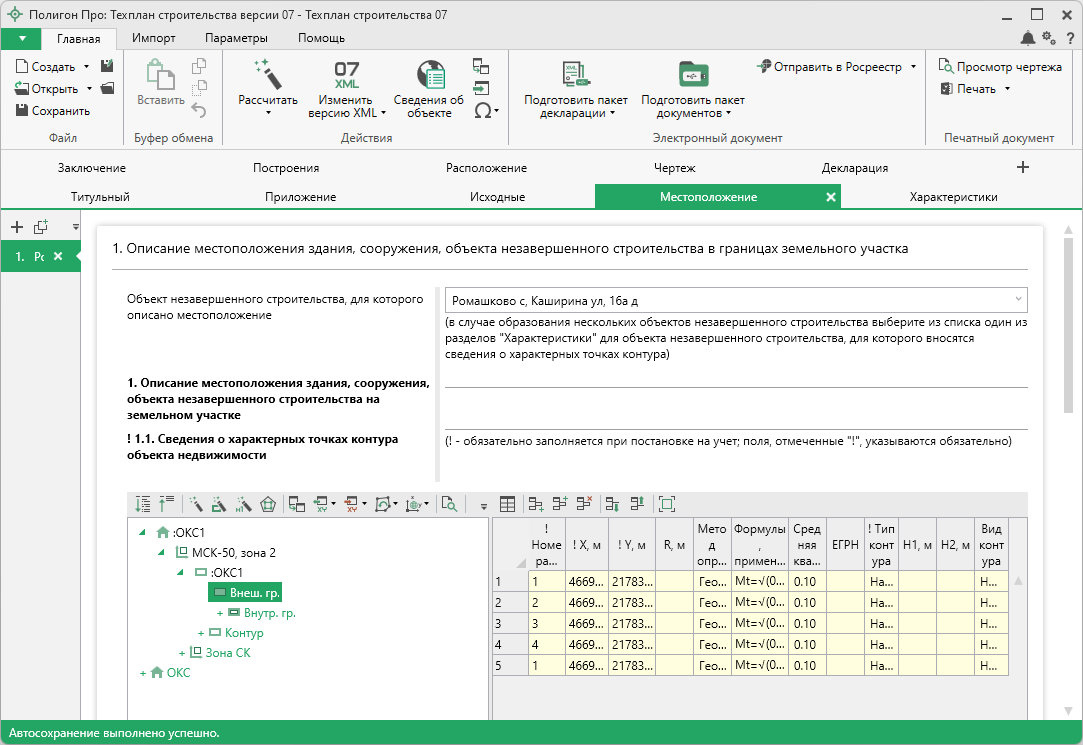This screenshot has height=745, width=1083.
Task: Click the notification bell icon
Action: click(x=1027, y=38)
